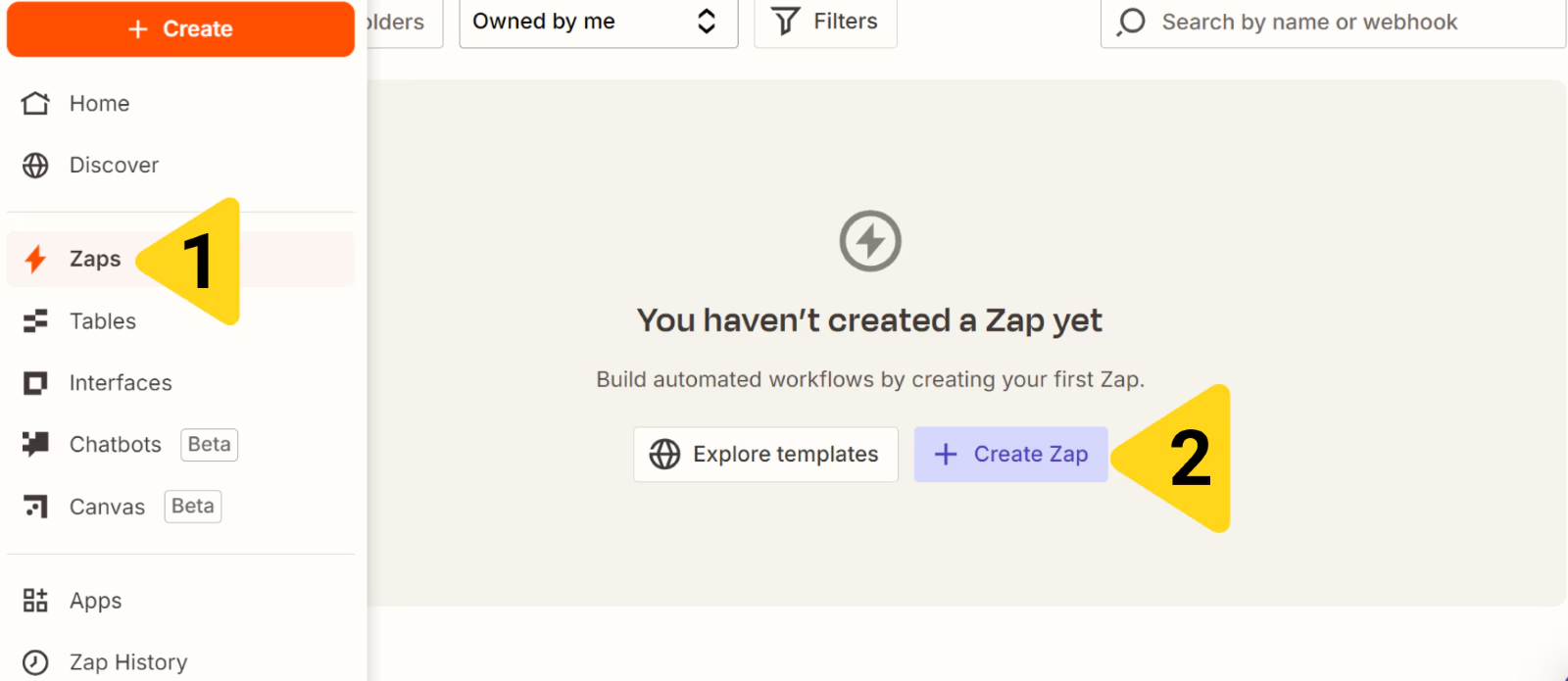Click the search magnifier icon
This screenshot has width=1568, height=681.
[1129, 22]
